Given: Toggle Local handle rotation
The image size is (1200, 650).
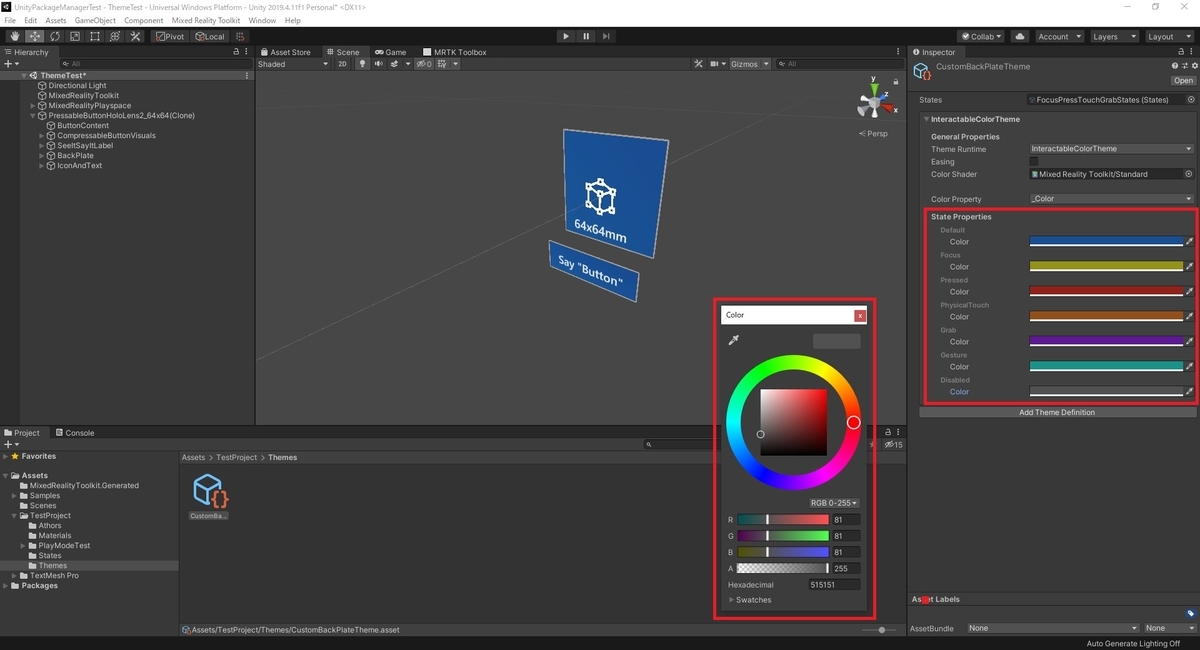Looking at the screenshot, I should 209,36.
